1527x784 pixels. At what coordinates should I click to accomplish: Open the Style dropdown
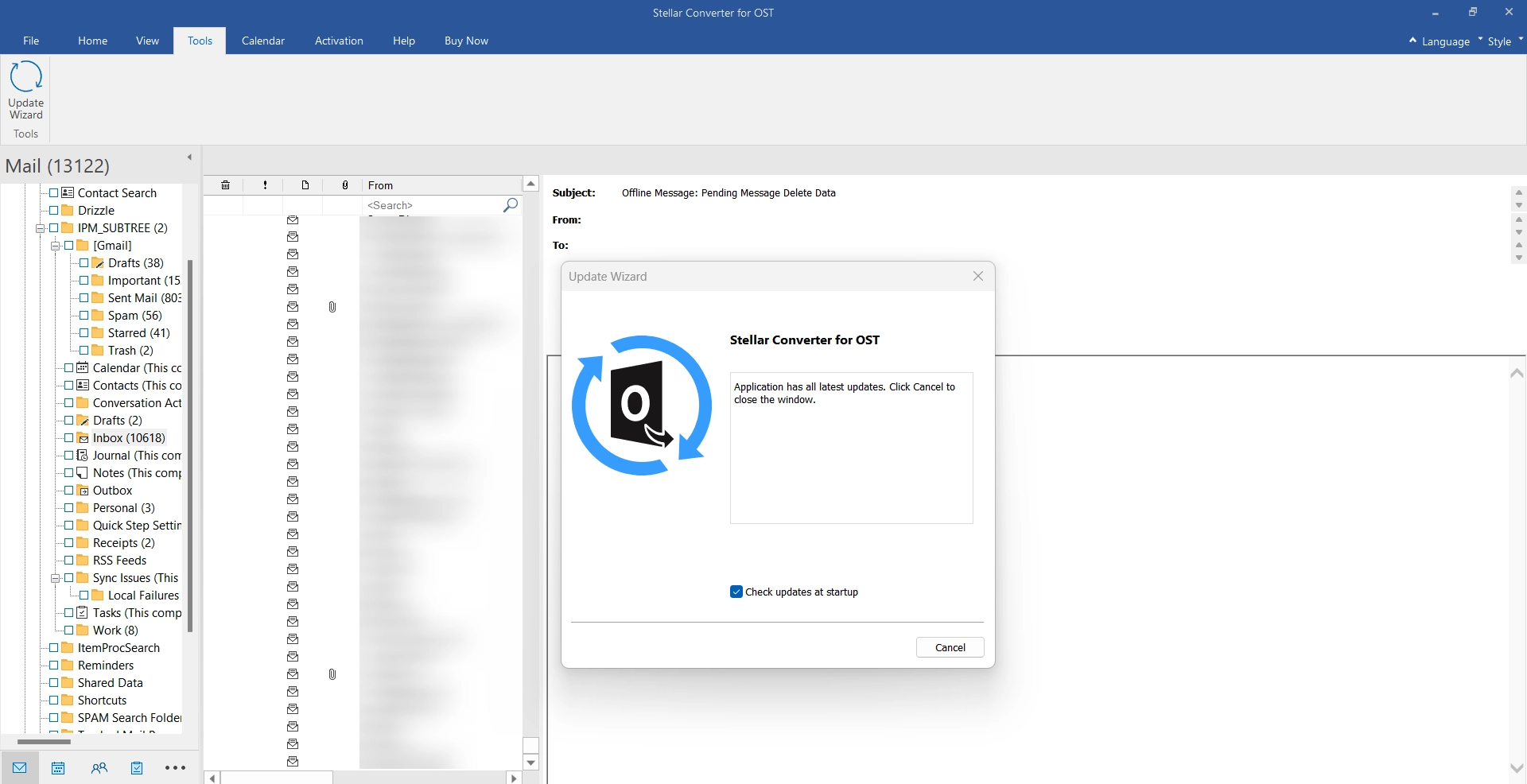point(1500,41)
